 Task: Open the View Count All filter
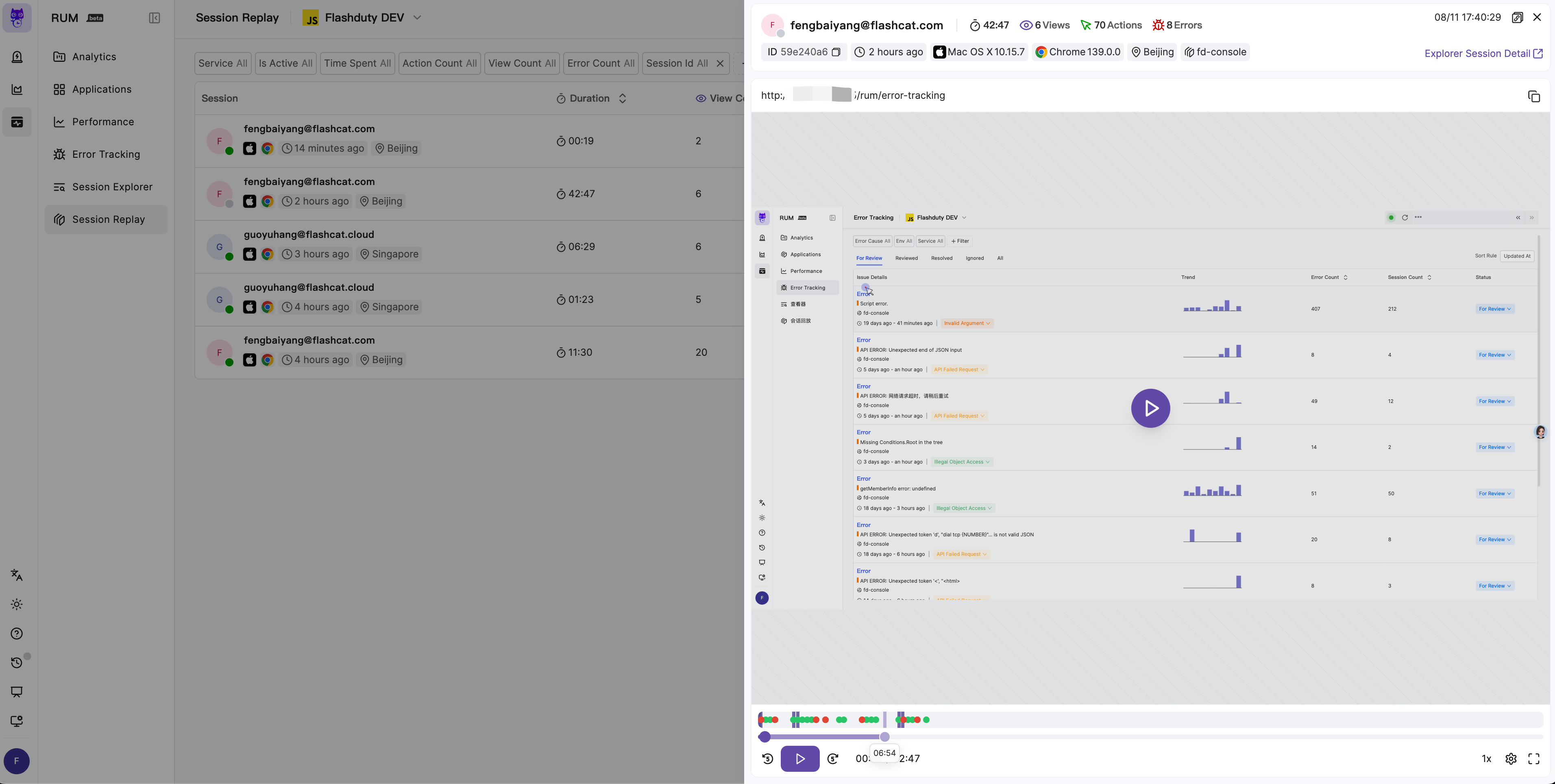(x=522, y=63)
